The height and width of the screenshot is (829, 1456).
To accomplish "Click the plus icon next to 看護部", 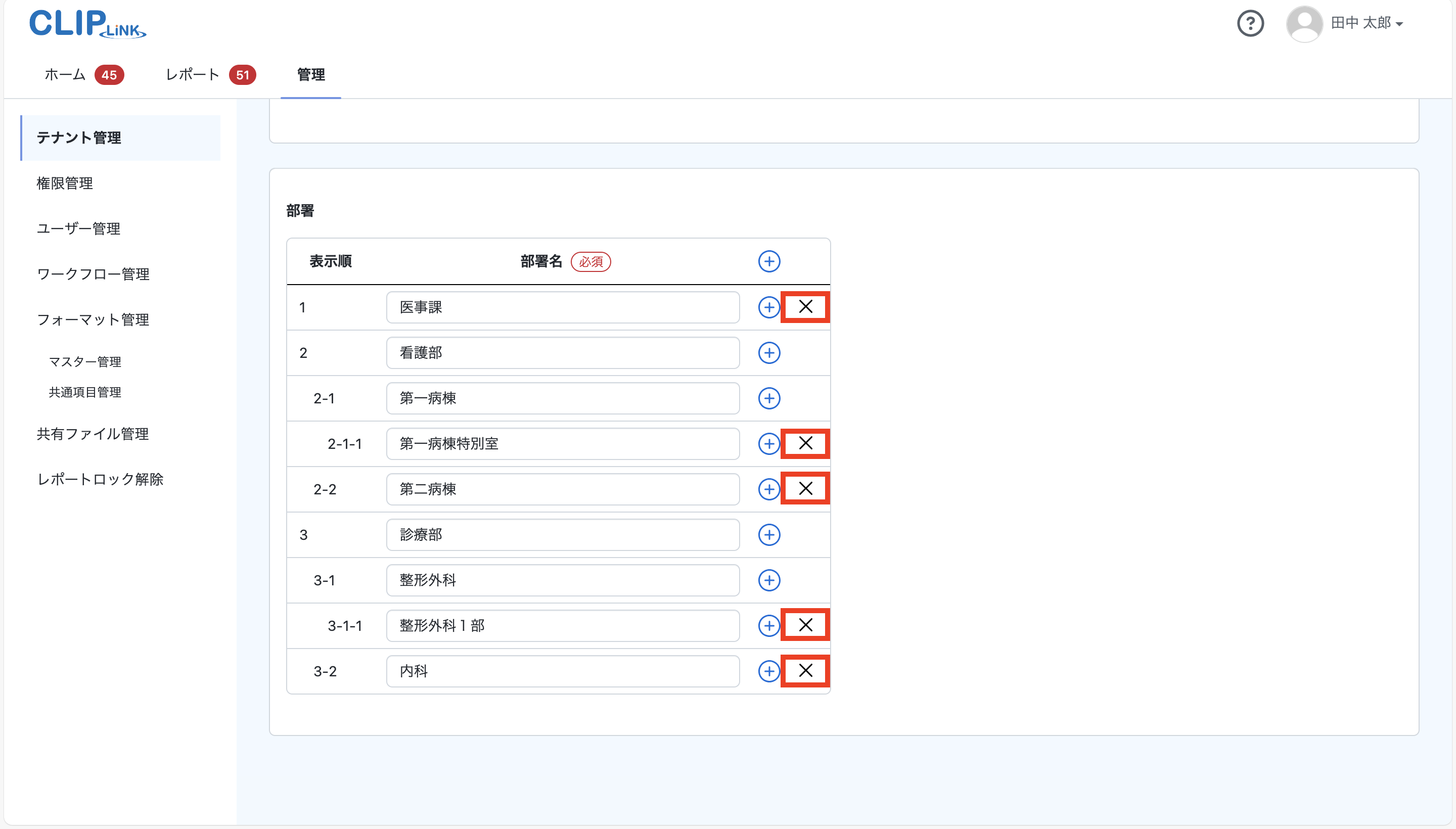I will click(x=769, y=353).
